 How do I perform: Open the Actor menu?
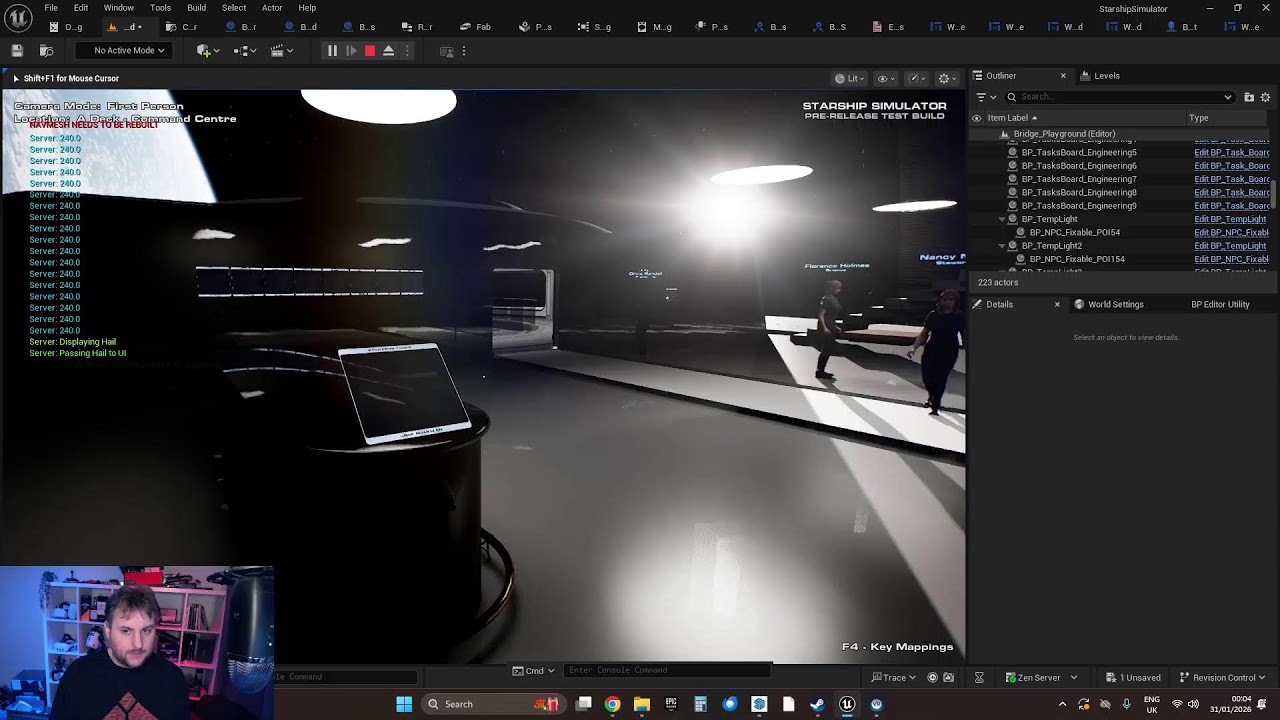(x=272, y=8)
